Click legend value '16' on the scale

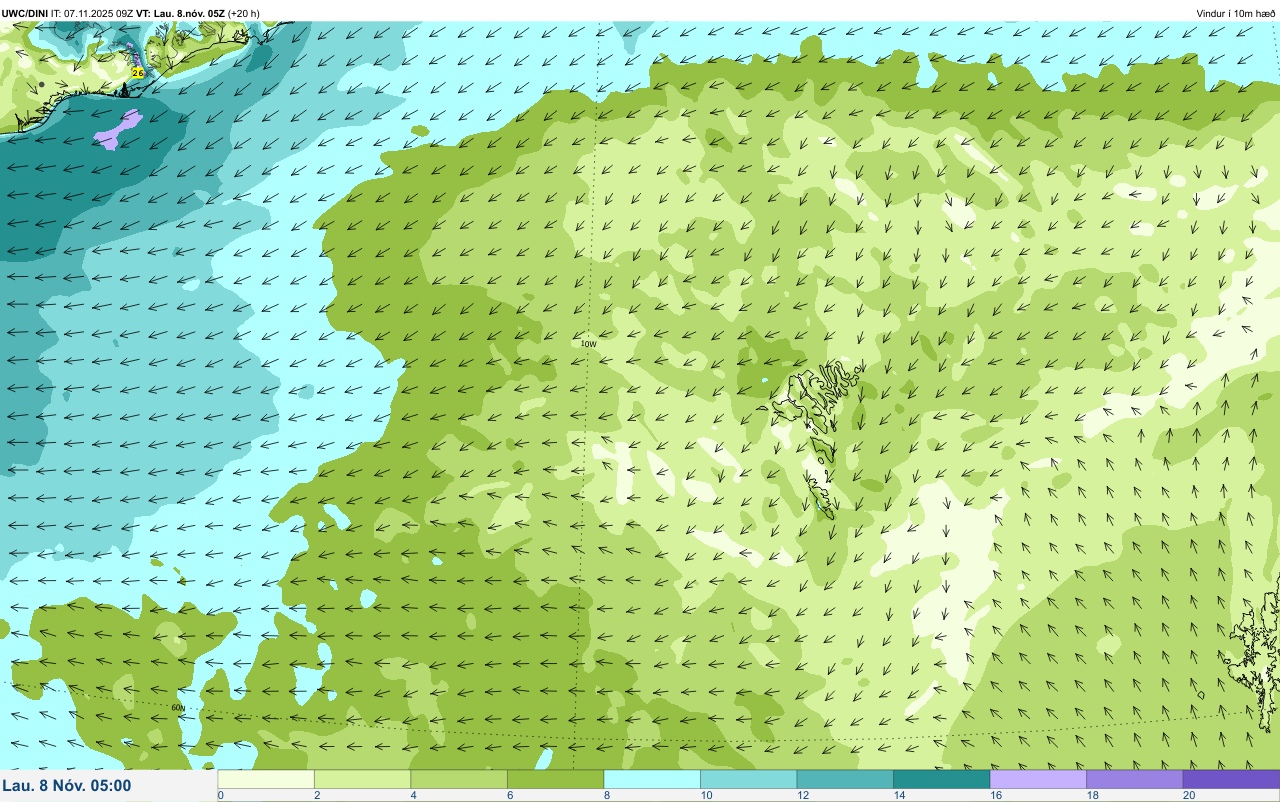pyautogui.click(x=994, y=795)
